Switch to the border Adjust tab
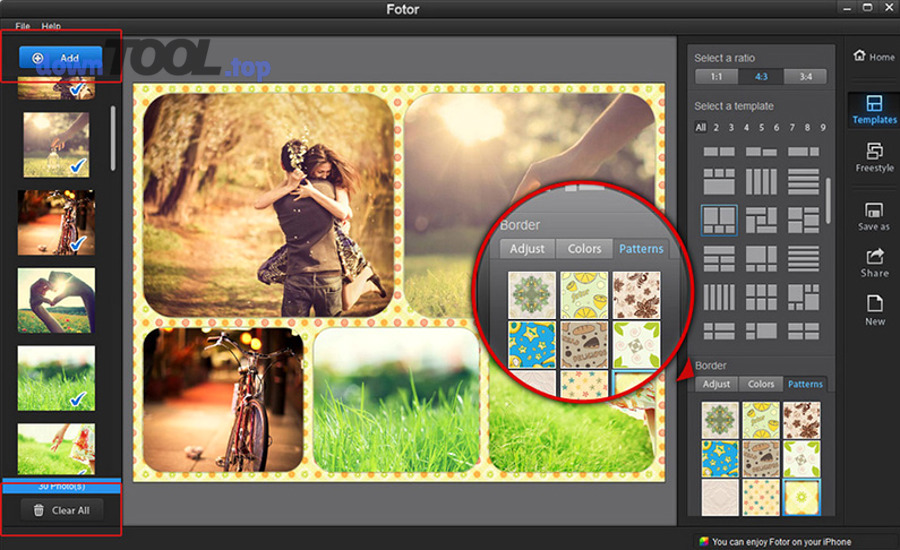900x550 pixels. coord(716,384)
